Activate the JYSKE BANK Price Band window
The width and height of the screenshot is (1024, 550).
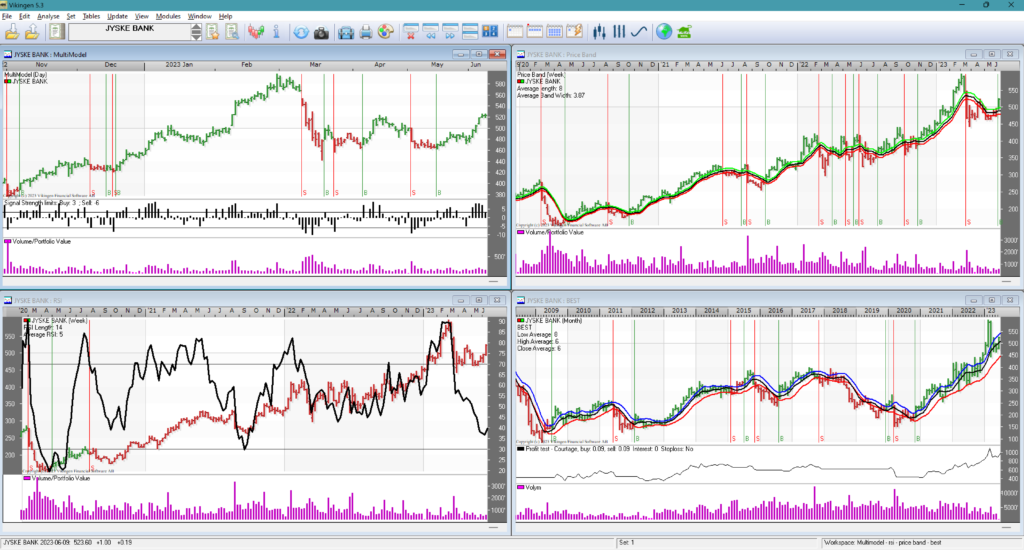pos(562,54)
